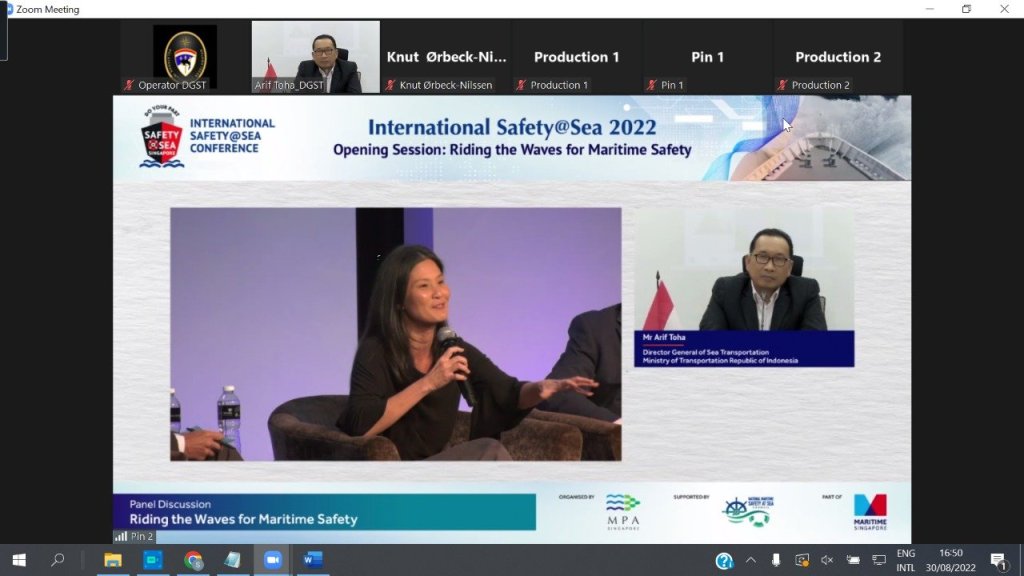Select the Operator DGST participant thumbnail
This screenshot has width=1024, height=576.
185,58
